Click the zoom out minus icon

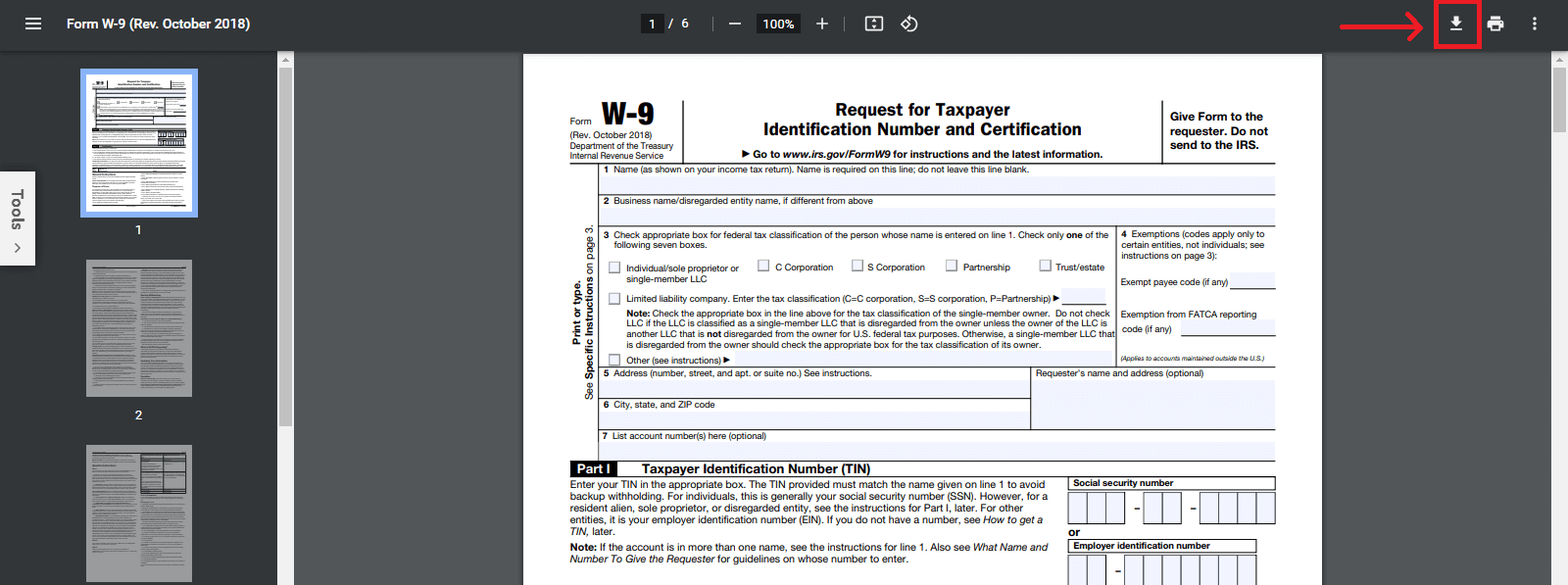click(735, 24)
